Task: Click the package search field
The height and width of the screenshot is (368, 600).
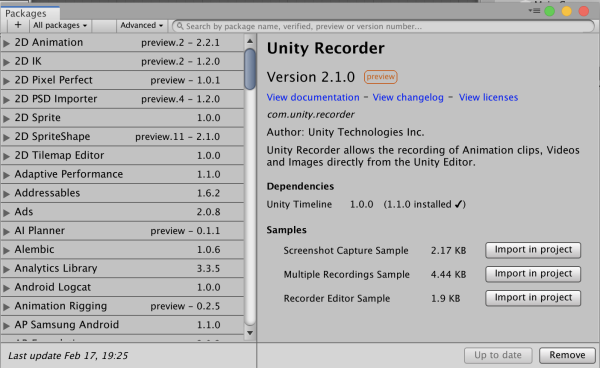Action: (x=383, y=26)
